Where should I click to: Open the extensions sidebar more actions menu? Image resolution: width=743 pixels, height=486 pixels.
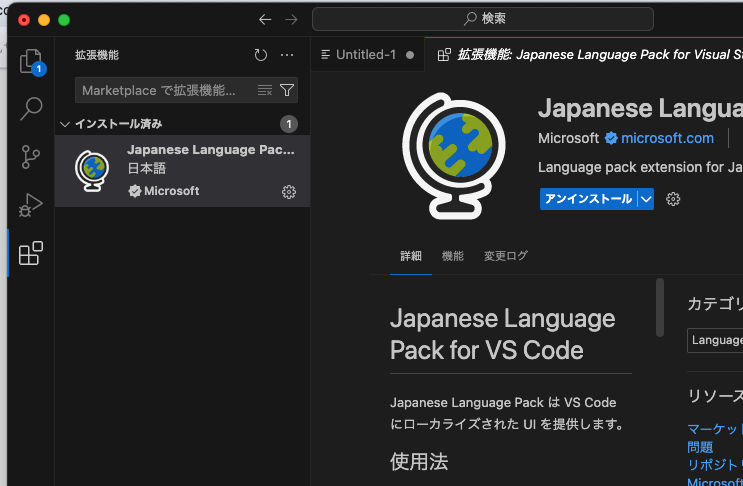click(x=287, y=55)
